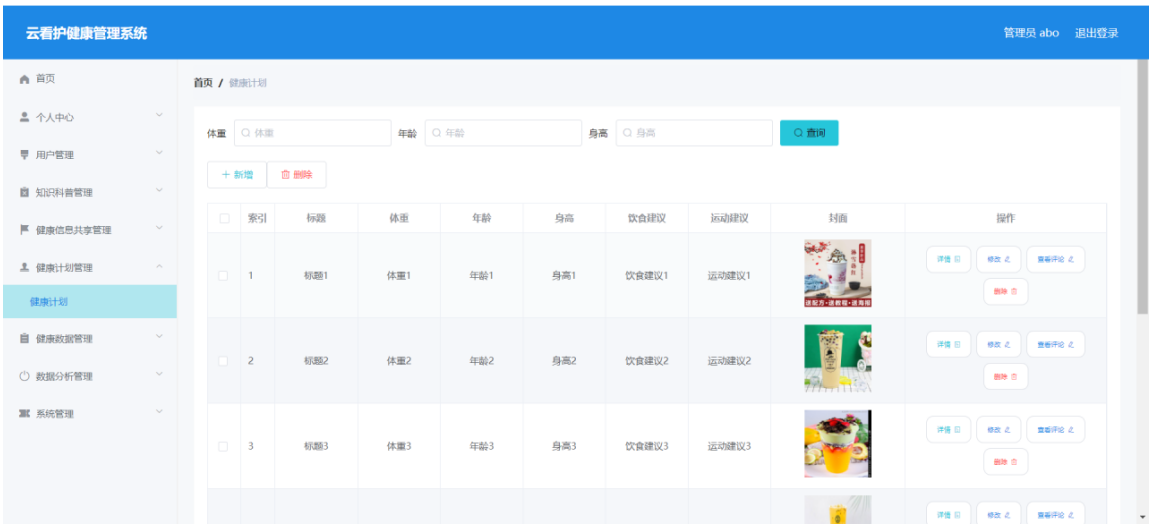Click the home icon beside 首页
This screenshot has height=532, width=1157.
click(x=24, y=79)
